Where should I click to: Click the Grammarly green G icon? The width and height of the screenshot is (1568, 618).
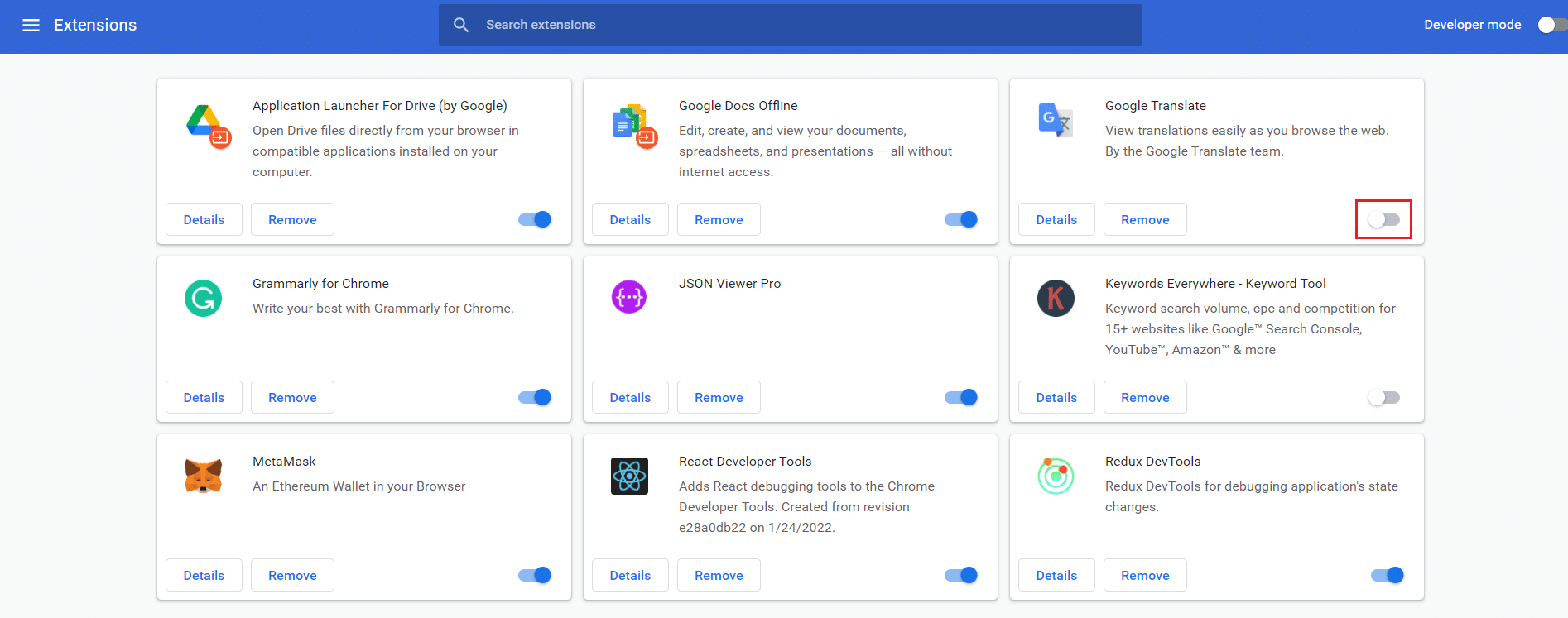[x=203, y=298]
